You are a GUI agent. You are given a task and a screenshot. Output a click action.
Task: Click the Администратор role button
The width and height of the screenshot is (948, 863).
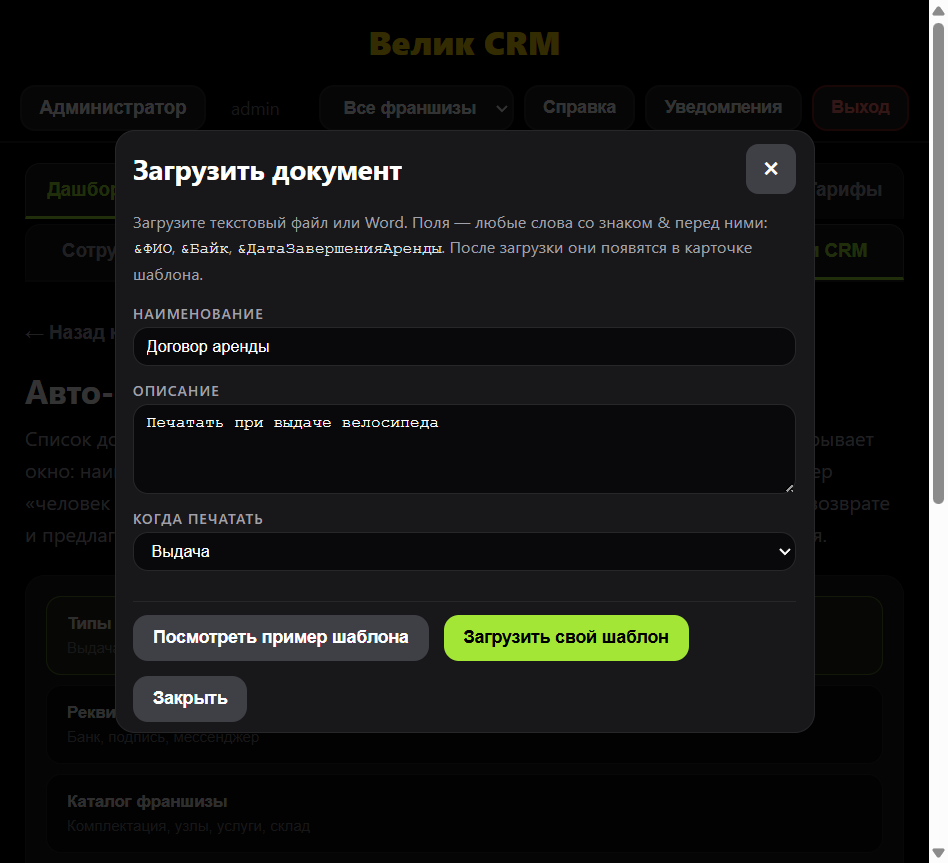[113, 108]
